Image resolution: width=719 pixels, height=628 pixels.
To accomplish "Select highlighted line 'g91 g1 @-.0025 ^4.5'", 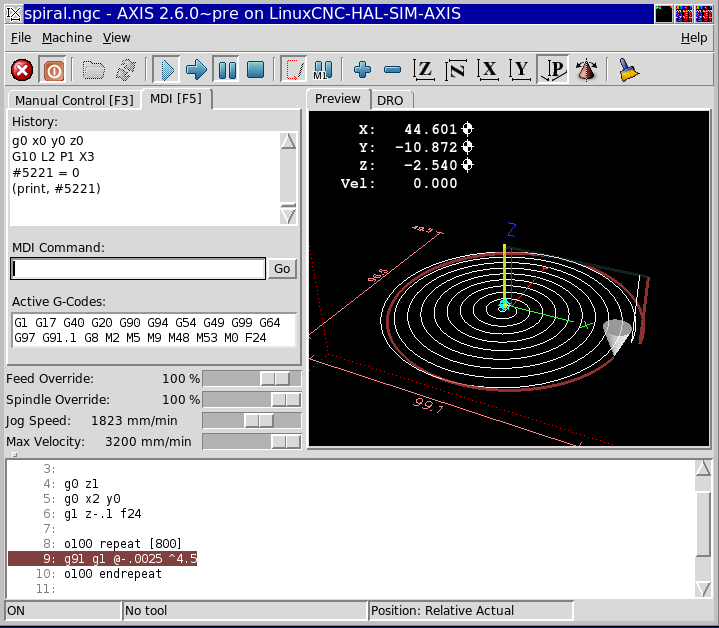I will tap(103, 559).
